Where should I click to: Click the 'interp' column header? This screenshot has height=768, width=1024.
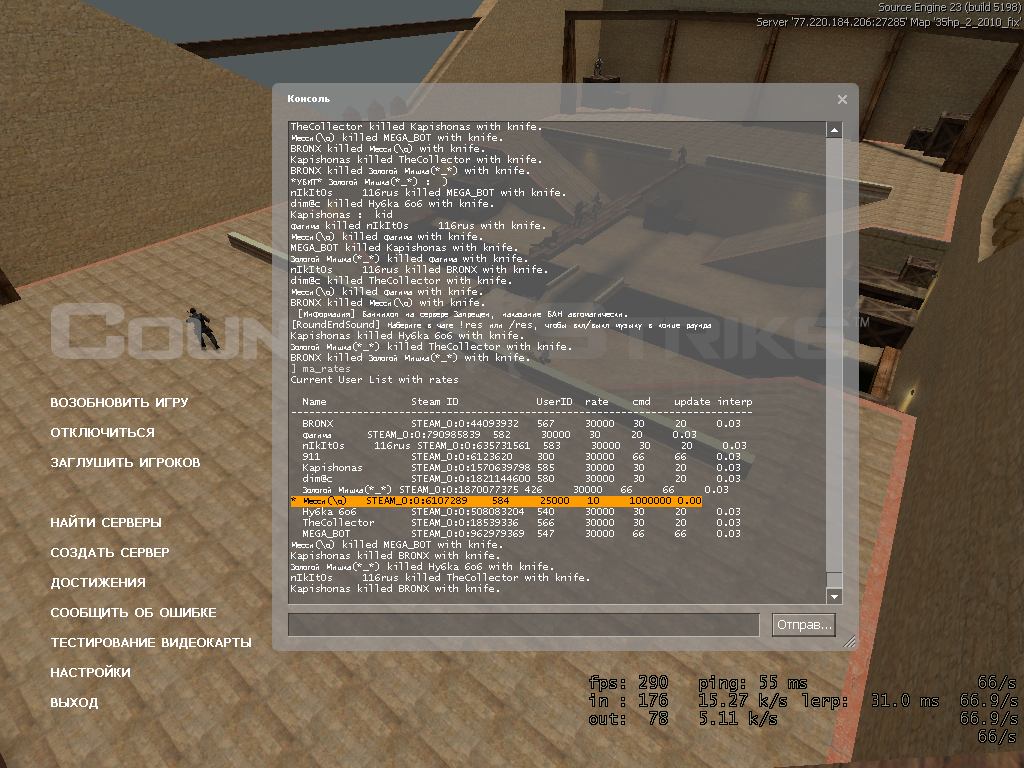coord(735,402)
